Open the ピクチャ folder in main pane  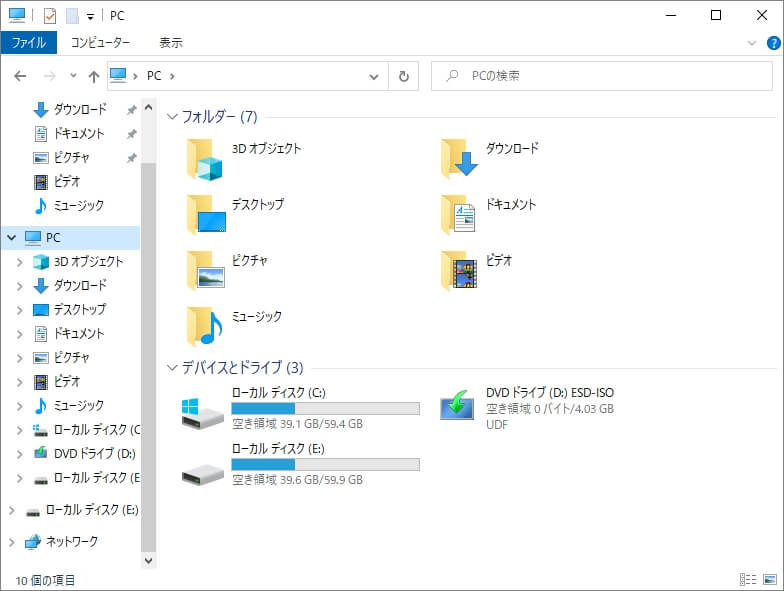[206, 270]
